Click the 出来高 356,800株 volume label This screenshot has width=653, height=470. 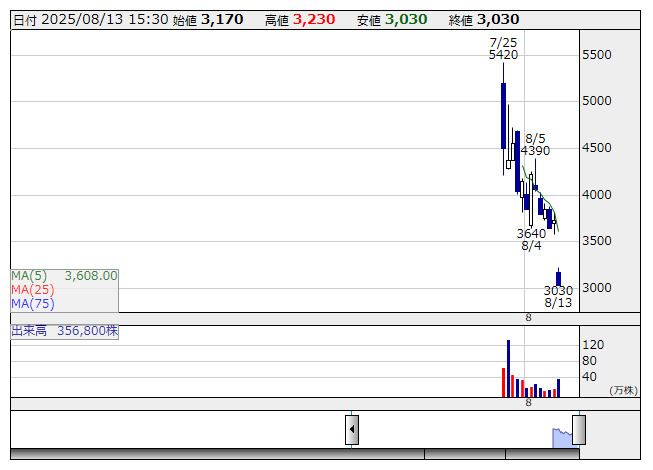pyautogui.click(x=65, y=331)
